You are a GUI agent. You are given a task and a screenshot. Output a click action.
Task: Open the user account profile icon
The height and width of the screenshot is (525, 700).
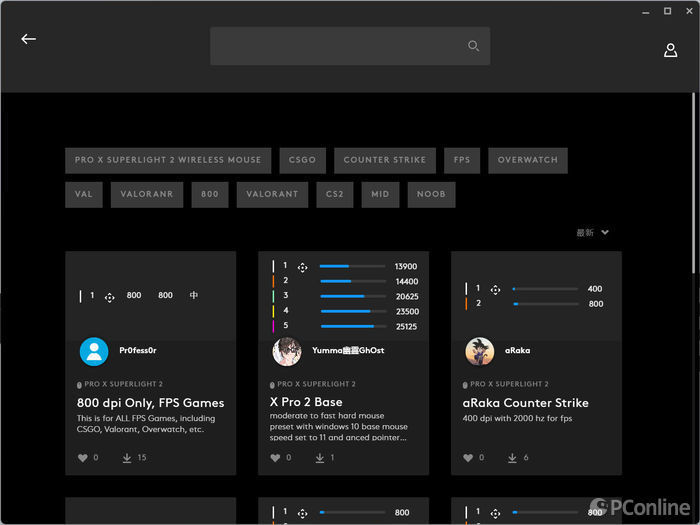(x=670, y=50)
